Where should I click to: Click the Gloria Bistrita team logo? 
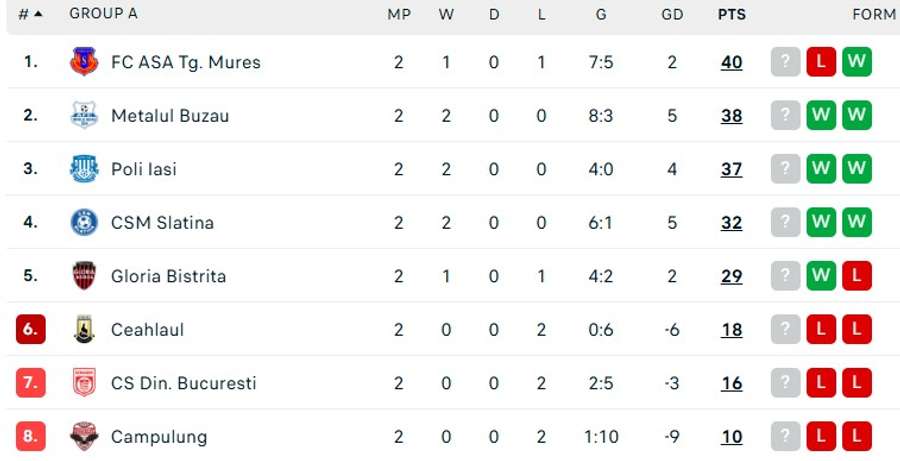[x=84, y=276]
